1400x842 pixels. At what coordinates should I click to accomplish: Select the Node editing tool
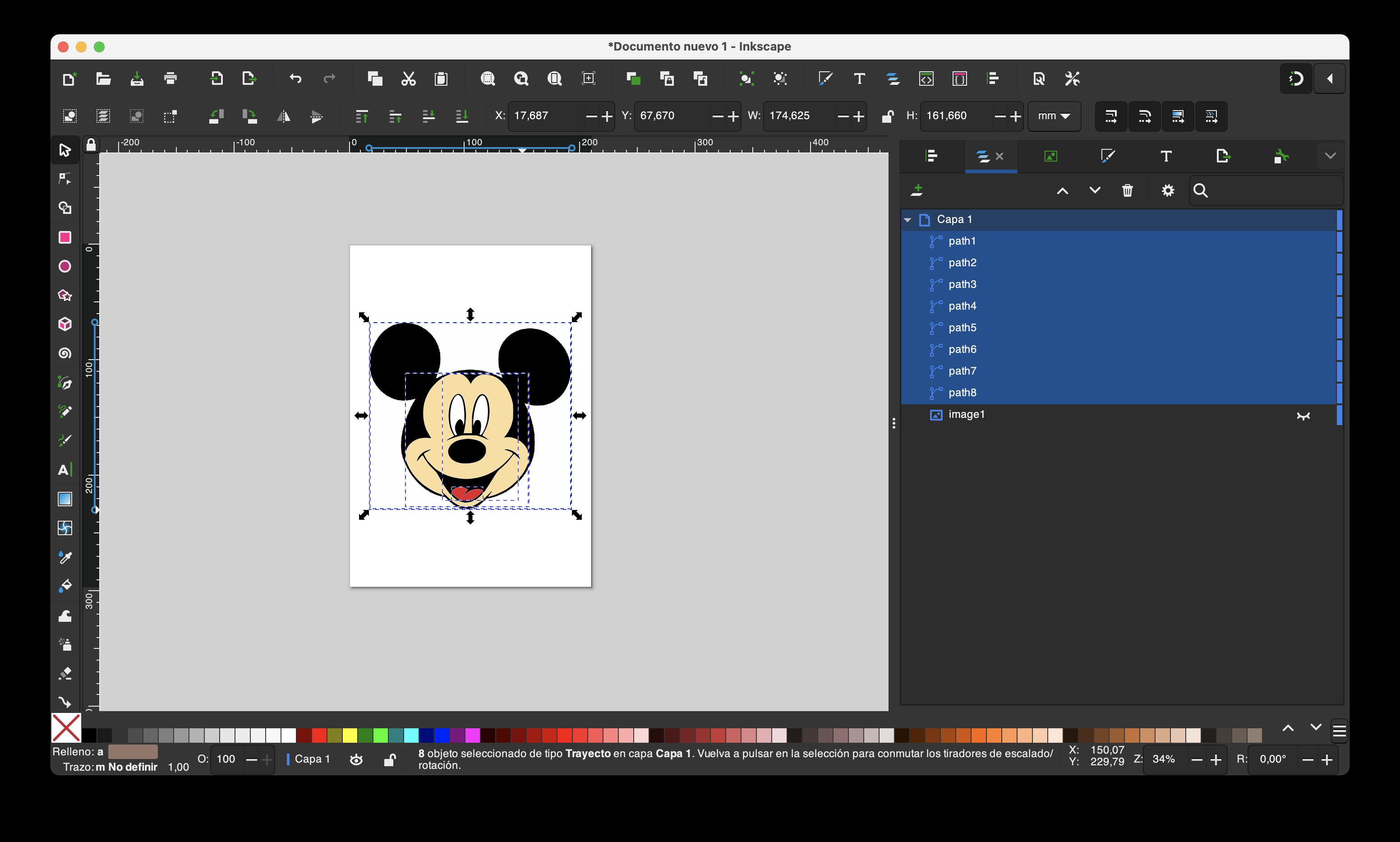click(64, 179)
